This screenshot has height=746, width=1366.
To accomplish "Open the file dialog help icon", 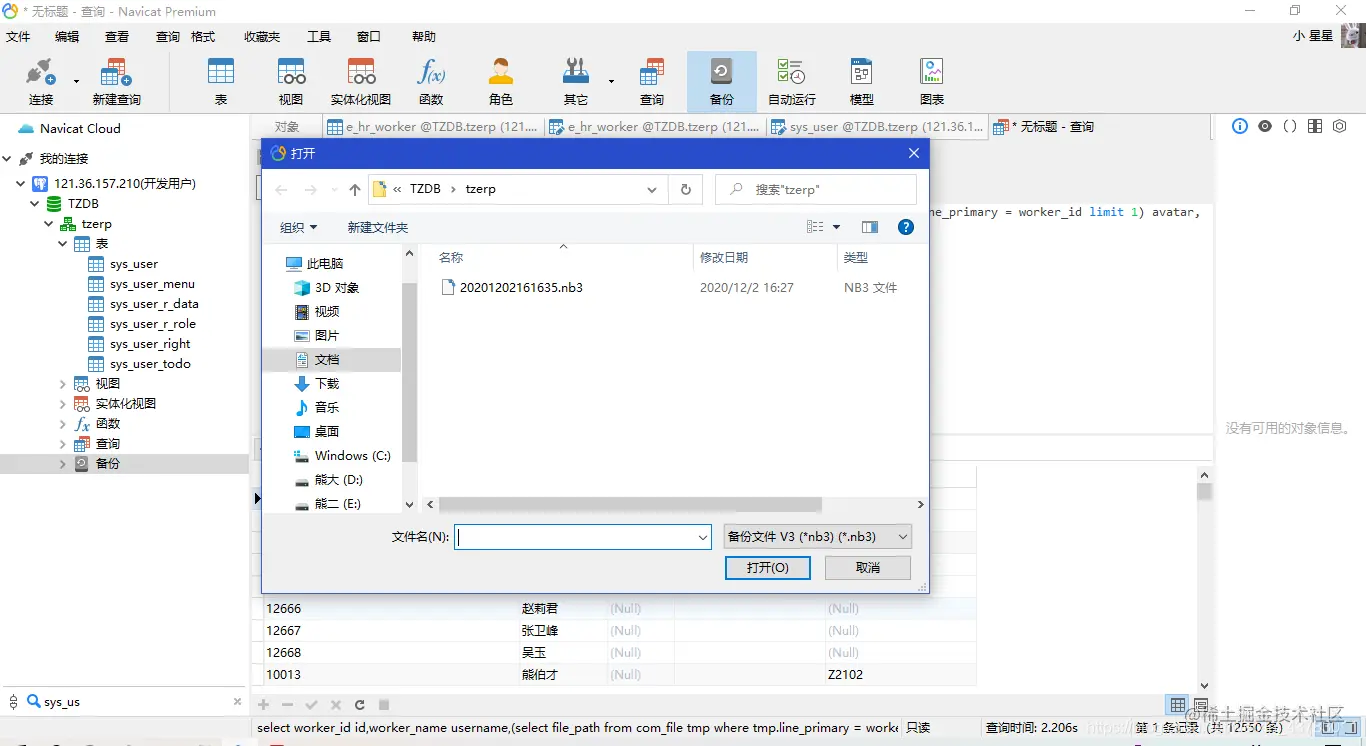I will pos(906,227).
